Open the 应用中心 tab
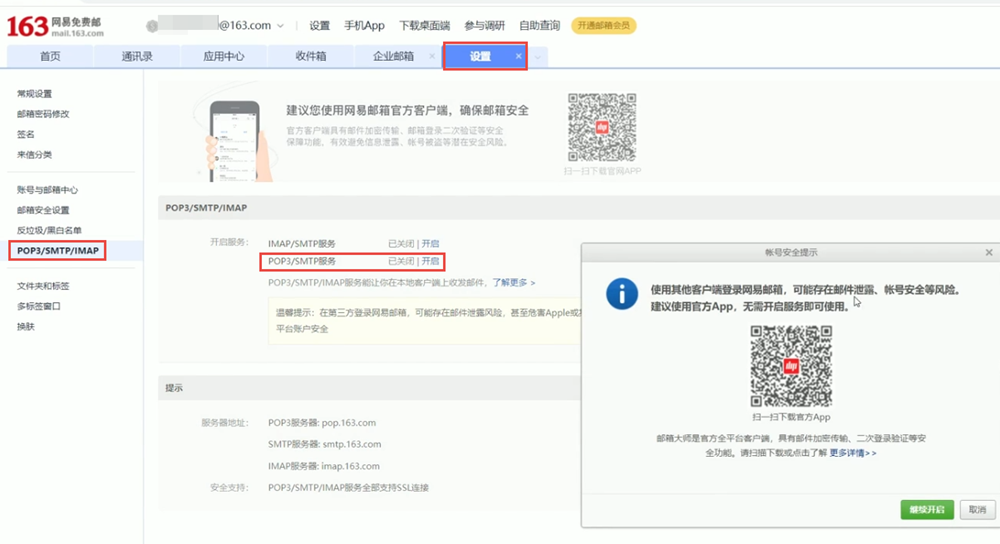Viewport: 1000px width, 544px height. pos(223,56)
